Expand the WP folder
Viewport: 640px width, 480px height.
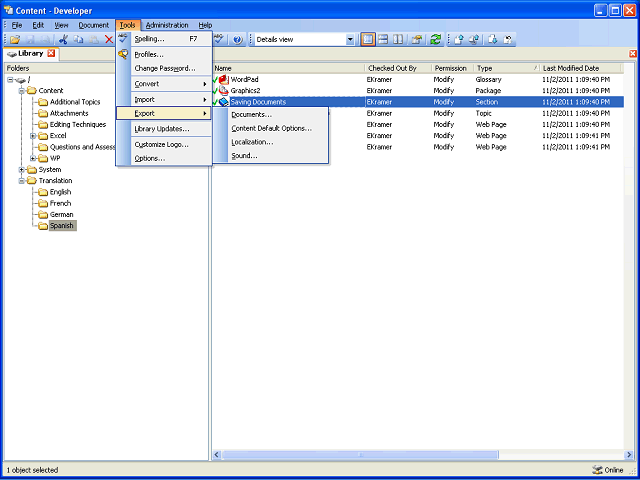click(33, 158)
